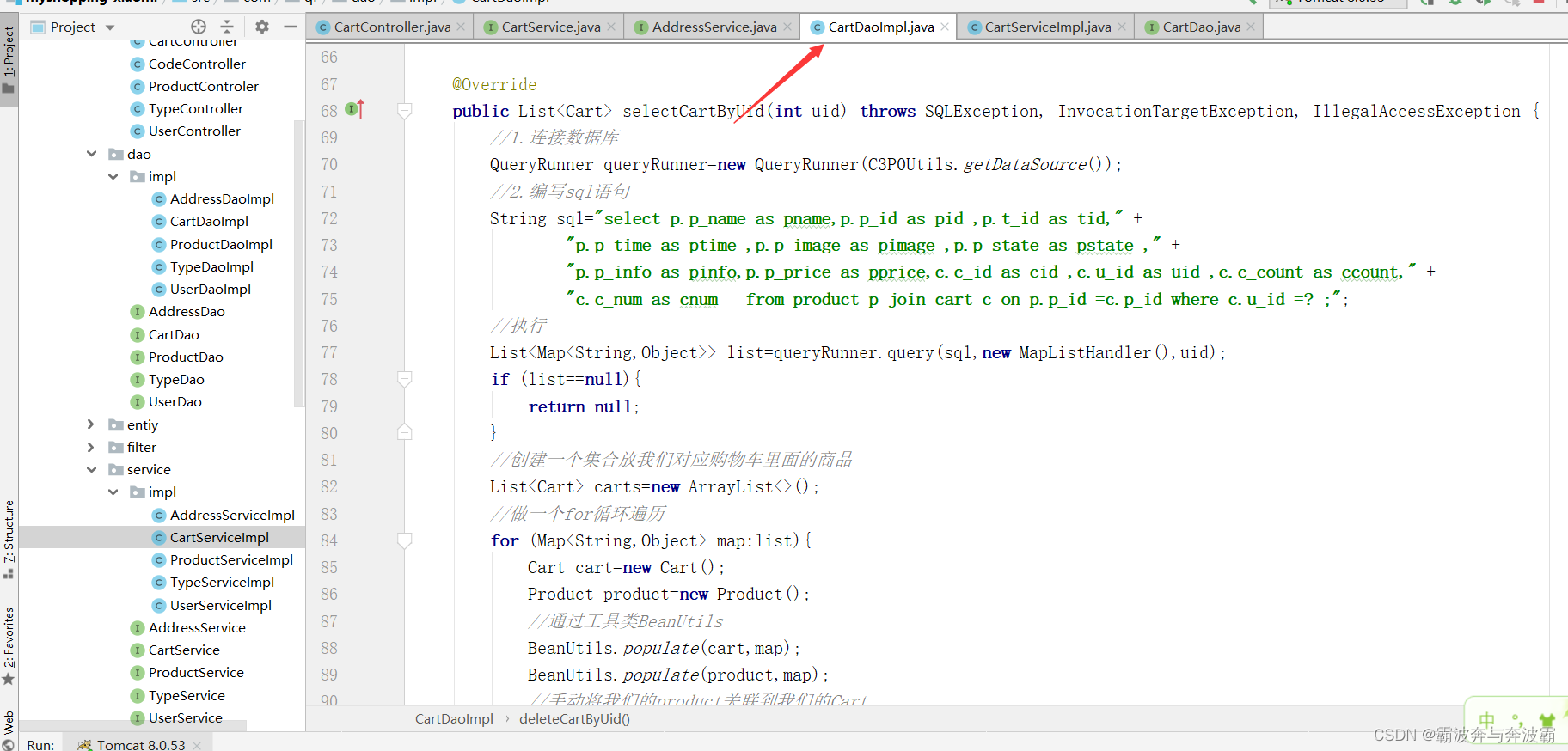Select CartServiceImpl in project tree
Image resolution: width=1568 pixels, height=751 pixels.
click(219, 537)
